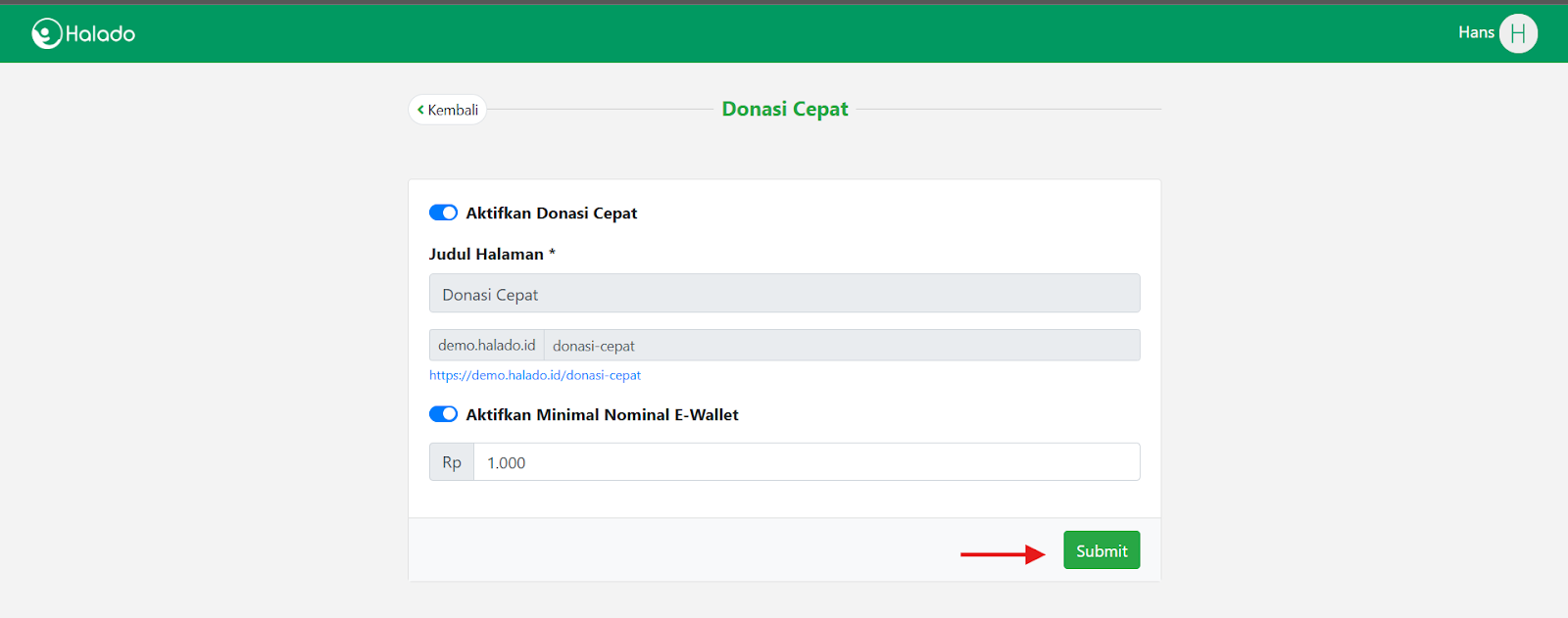Click the Judul Halaman text field
Viewport: 1568px width, 618px height.
coord(784,294)
